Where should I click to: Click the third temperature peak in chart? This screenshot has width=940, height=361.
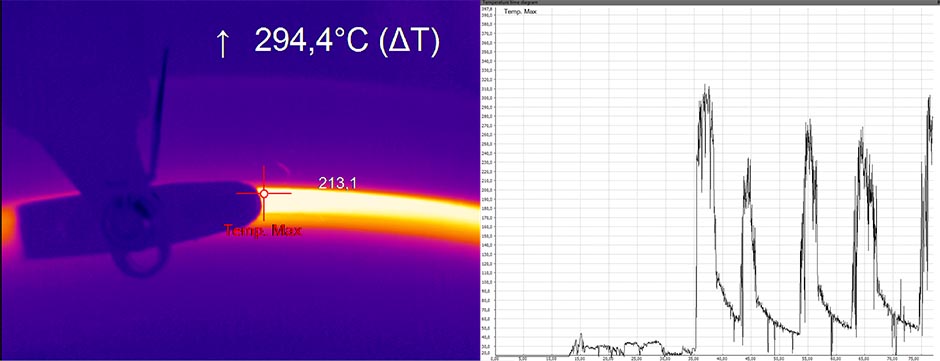tap(809, 121)
